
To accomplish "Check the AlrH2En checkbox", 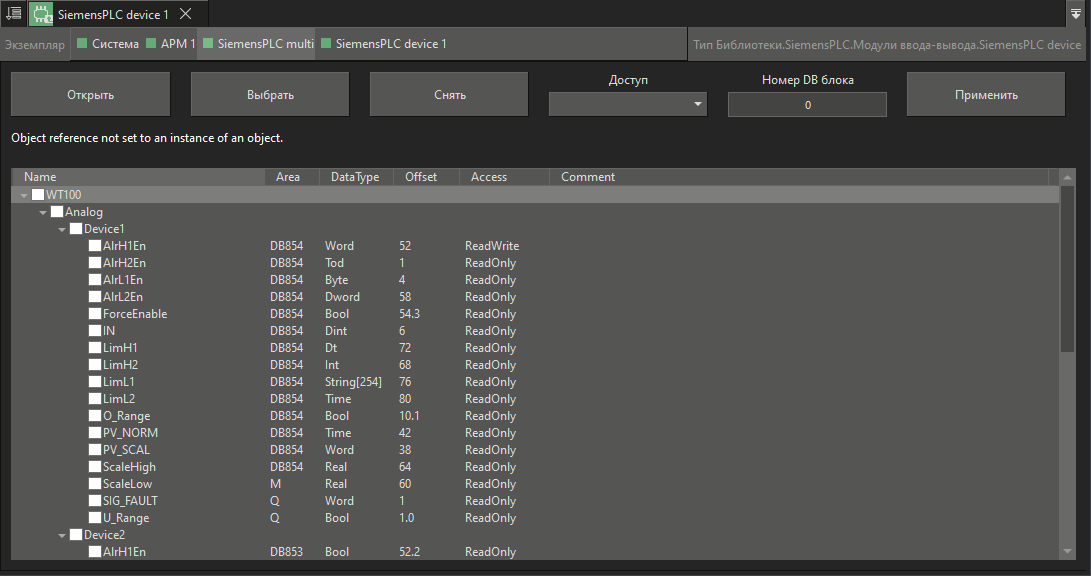I will [95, 263].
